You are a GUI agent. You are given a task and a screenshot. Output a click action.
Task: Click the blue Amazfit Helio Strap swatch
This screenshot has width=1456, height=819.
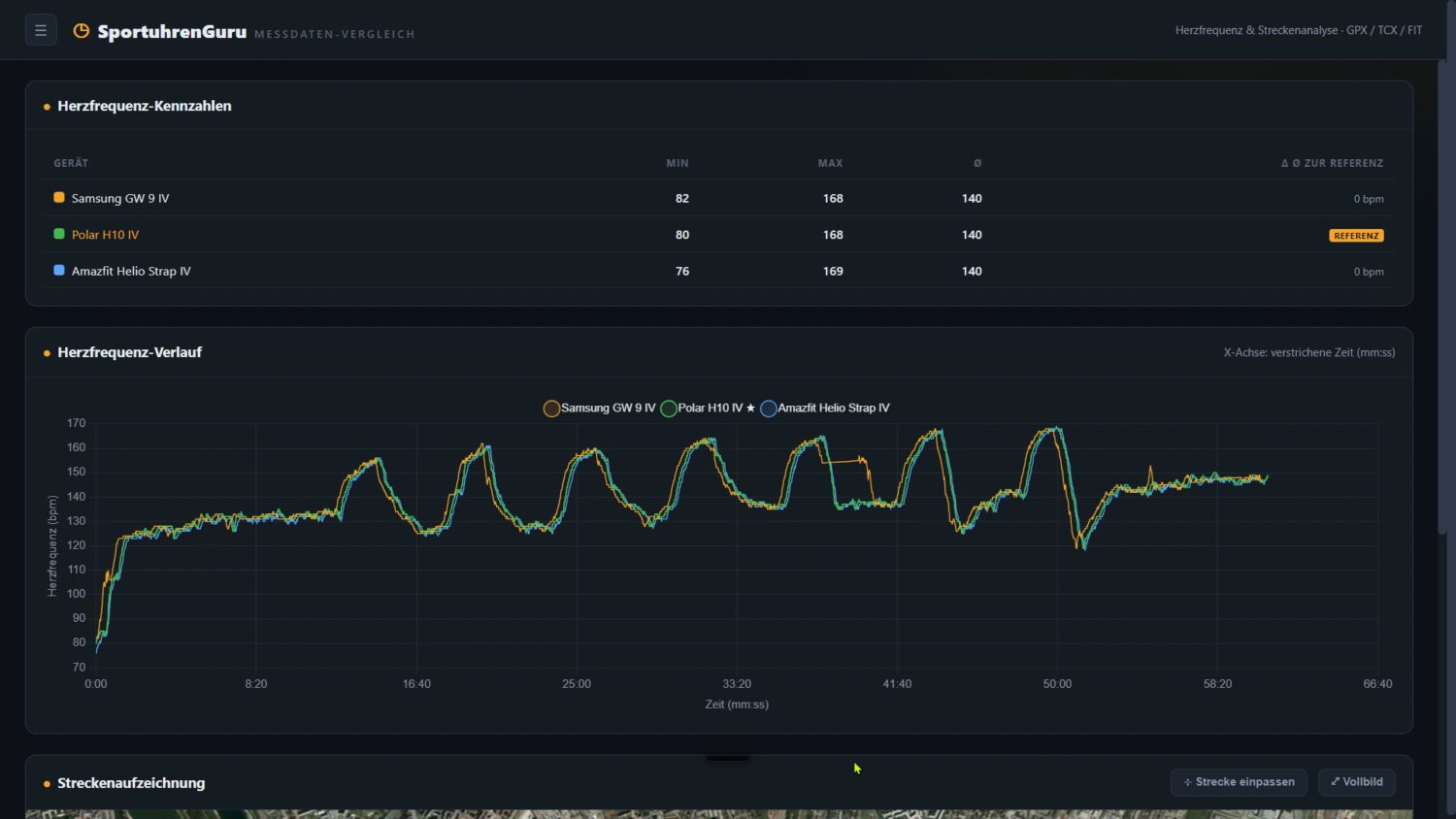point(59,270)
